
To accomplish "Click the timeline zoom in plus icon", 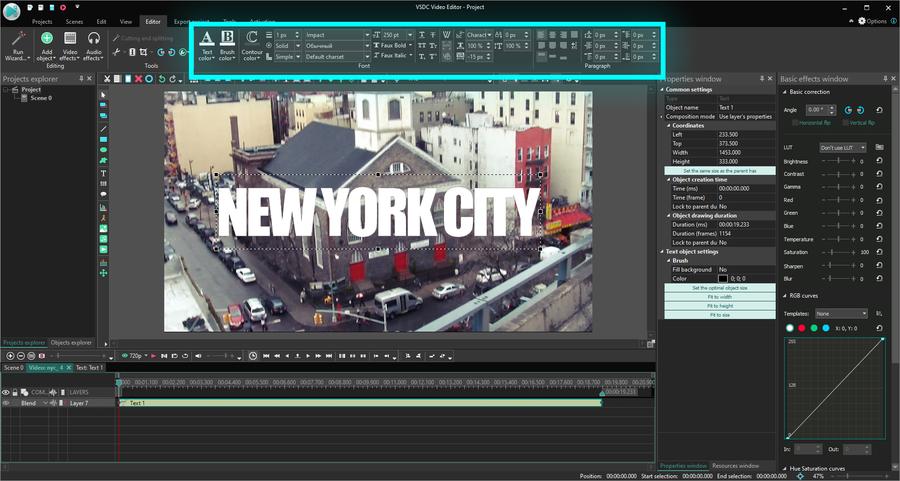I will pos(10,356).
